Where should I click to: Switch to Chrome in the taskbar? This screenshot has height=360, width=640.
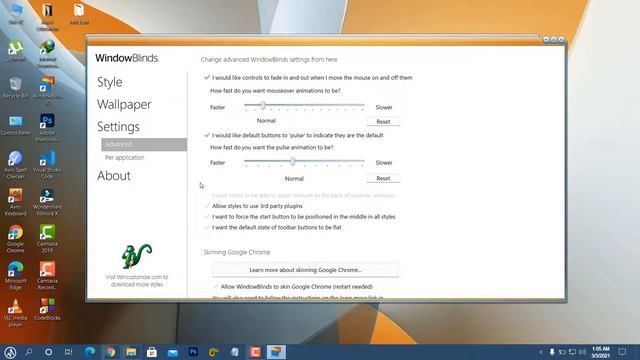(x=110, y=352)
